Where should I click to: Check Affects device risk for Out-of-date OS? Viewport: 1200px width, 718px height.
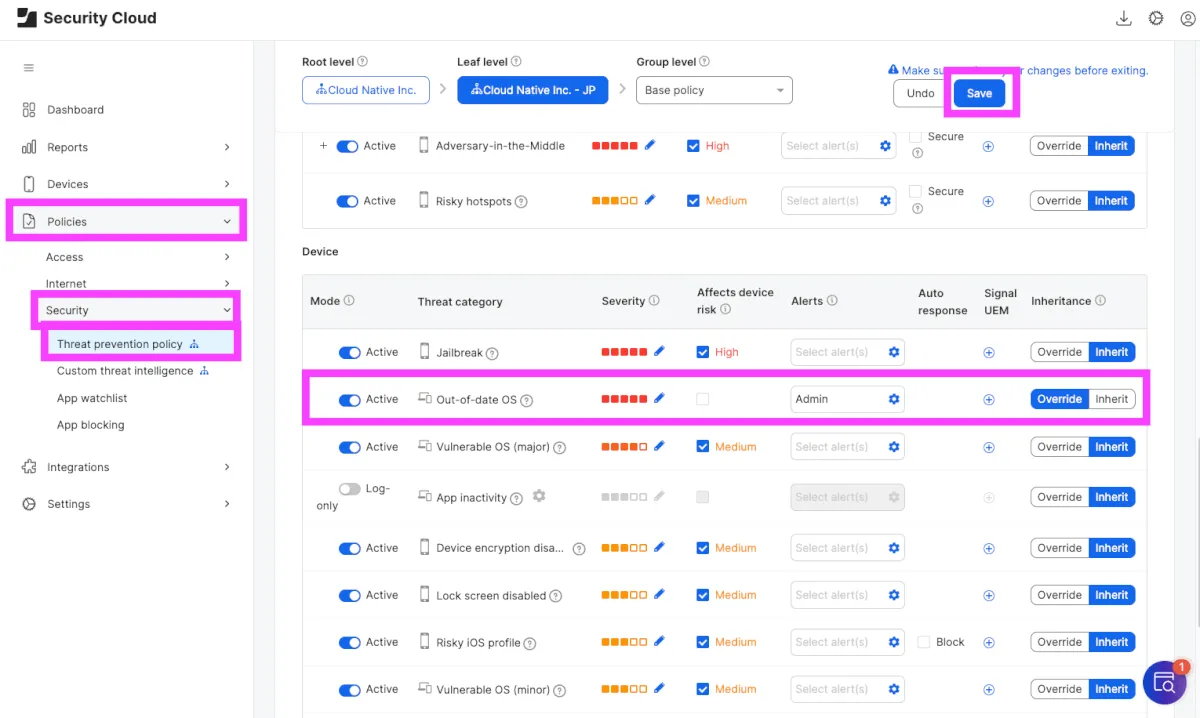pyautogui.click(x=703, y=399)
